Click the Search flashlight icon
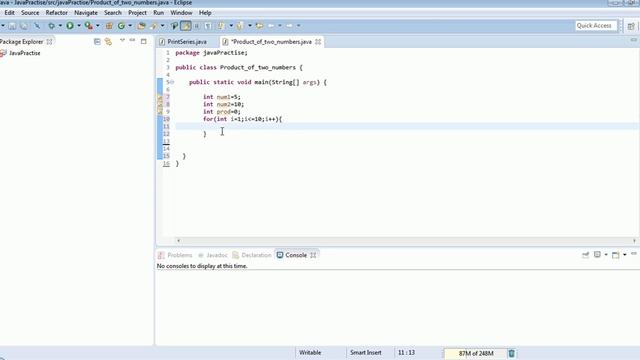 [153, 26]
